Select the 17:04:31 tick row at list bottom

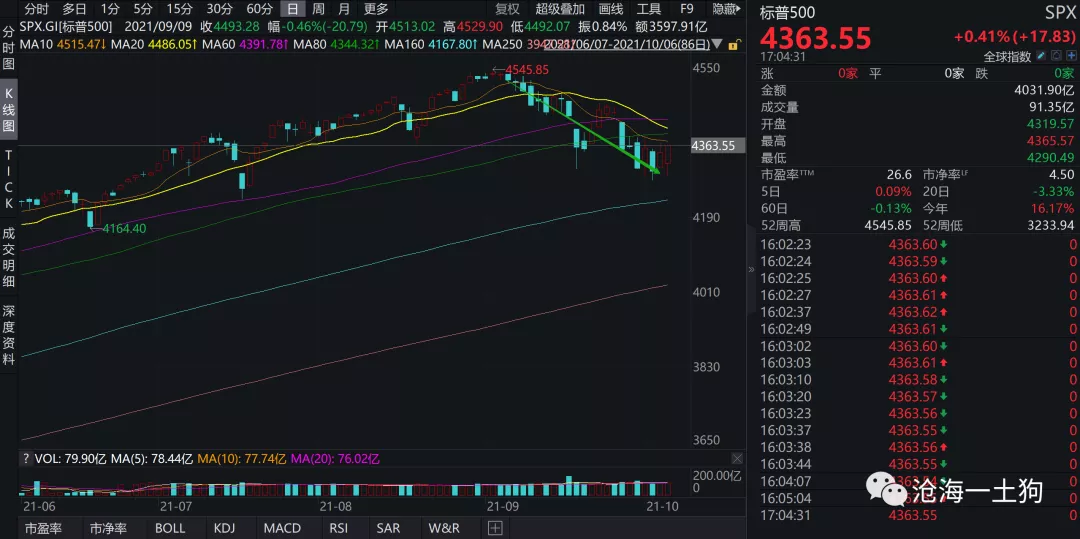click(x=918, y=516)
